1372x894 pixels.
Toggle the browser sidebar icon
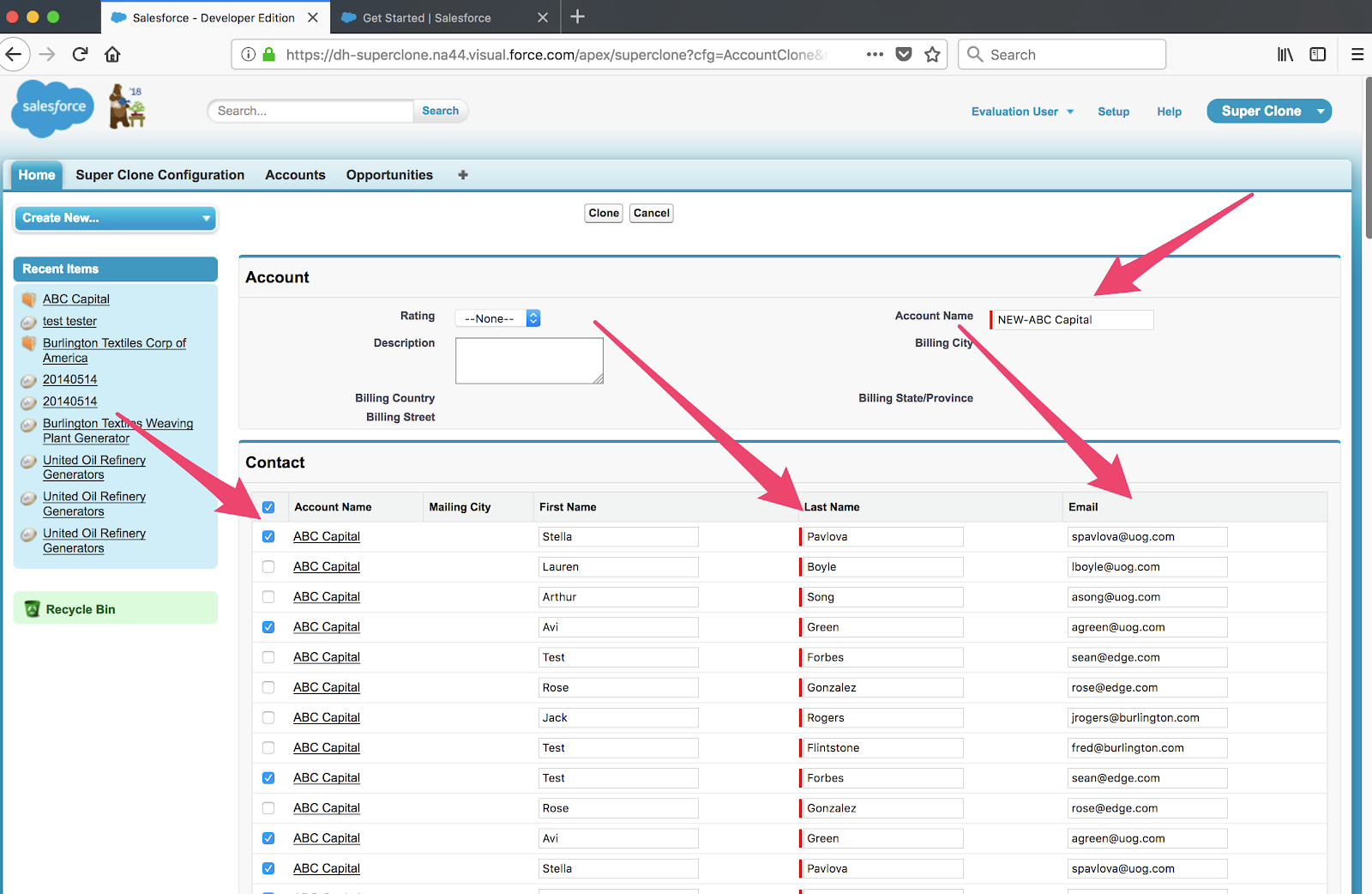[x=1317, y=54]
